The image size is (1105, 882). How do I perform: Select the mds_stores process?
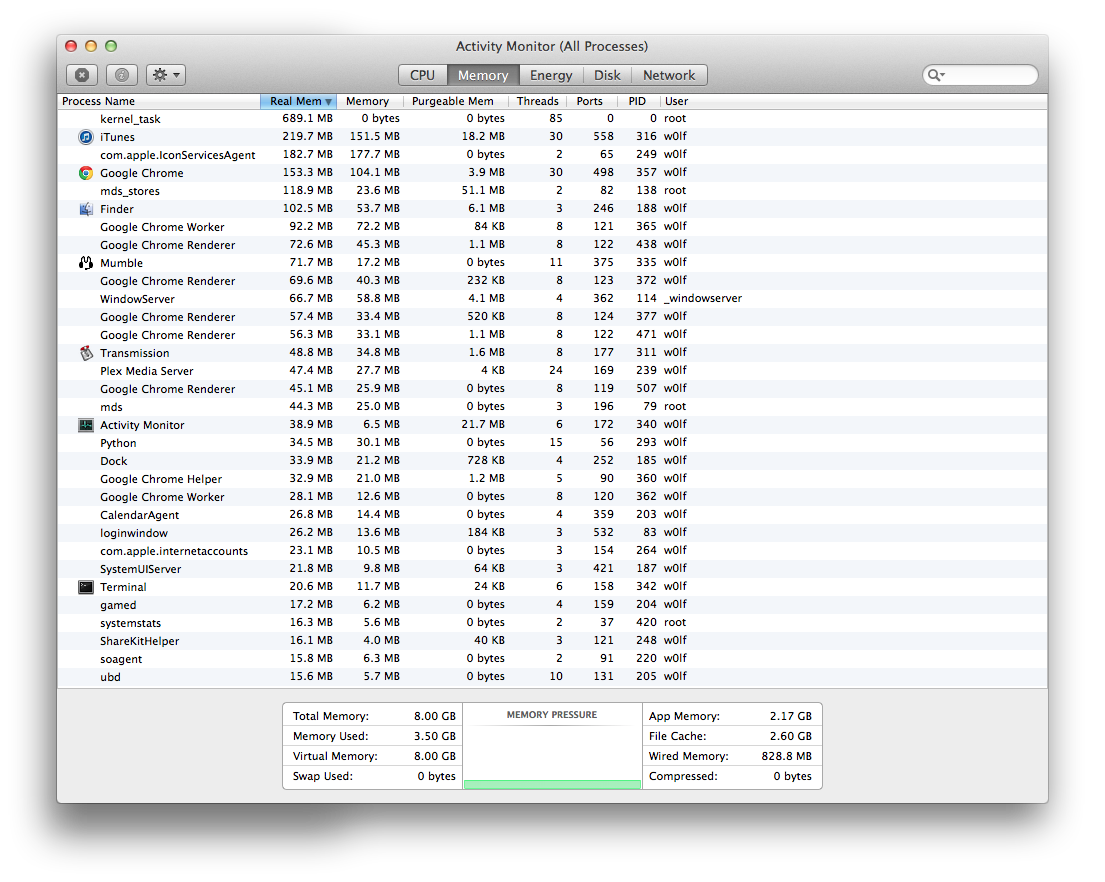[552, 190]
